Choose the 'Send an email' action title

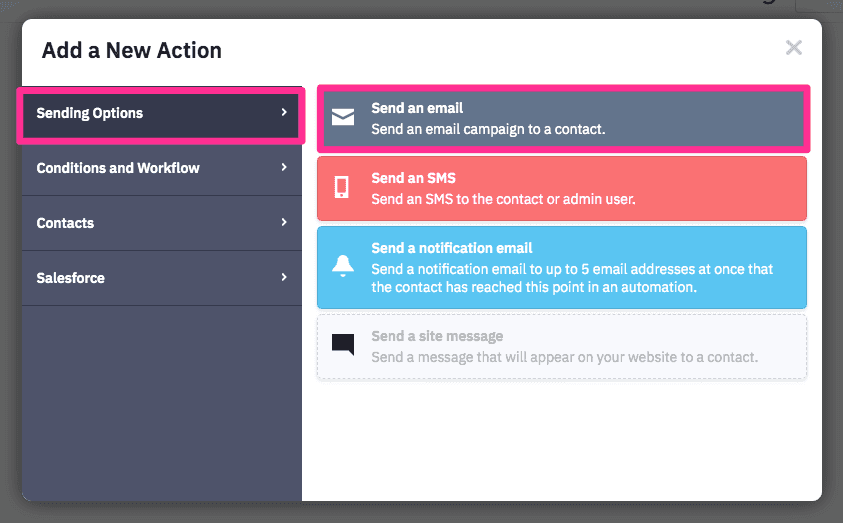(417, 108)
